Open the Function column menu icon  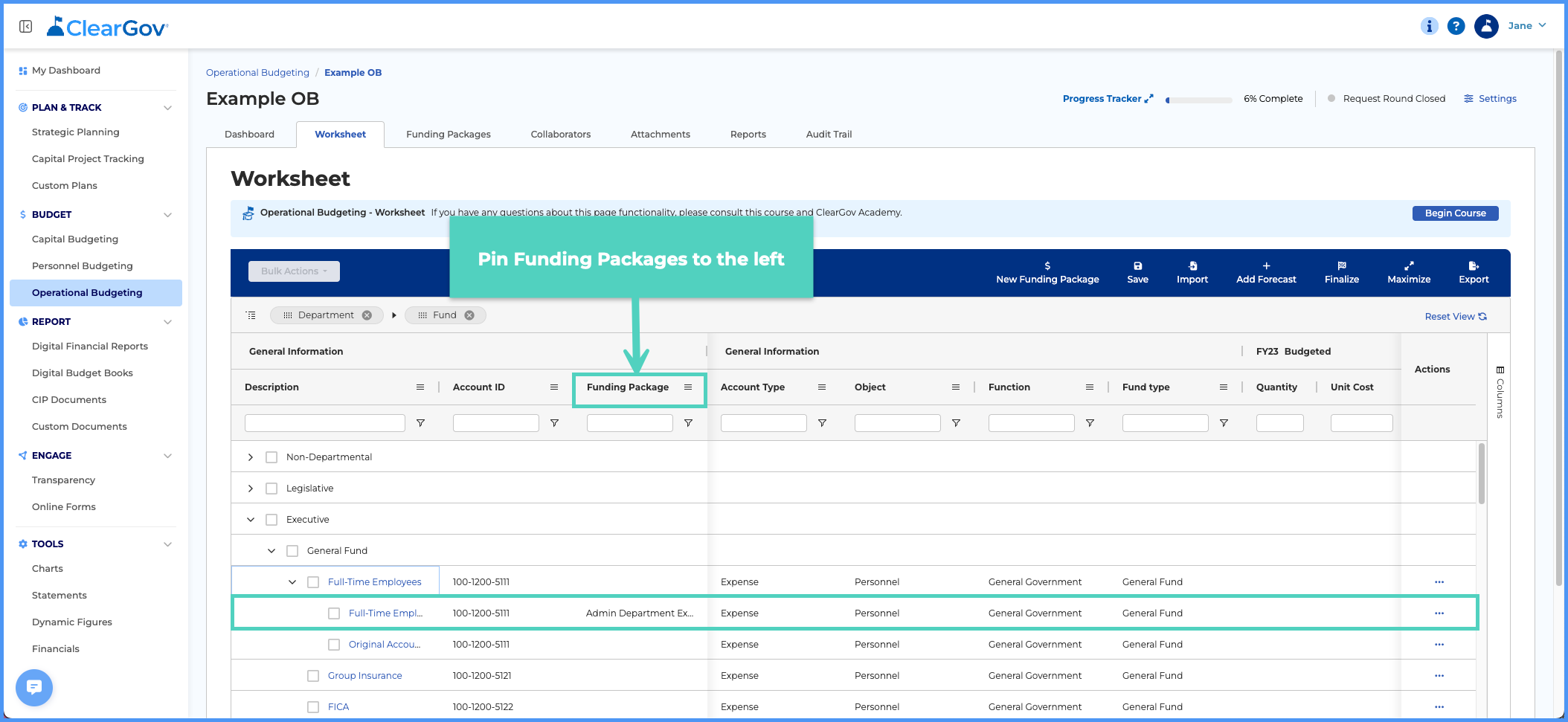[x=1090, y=387]
